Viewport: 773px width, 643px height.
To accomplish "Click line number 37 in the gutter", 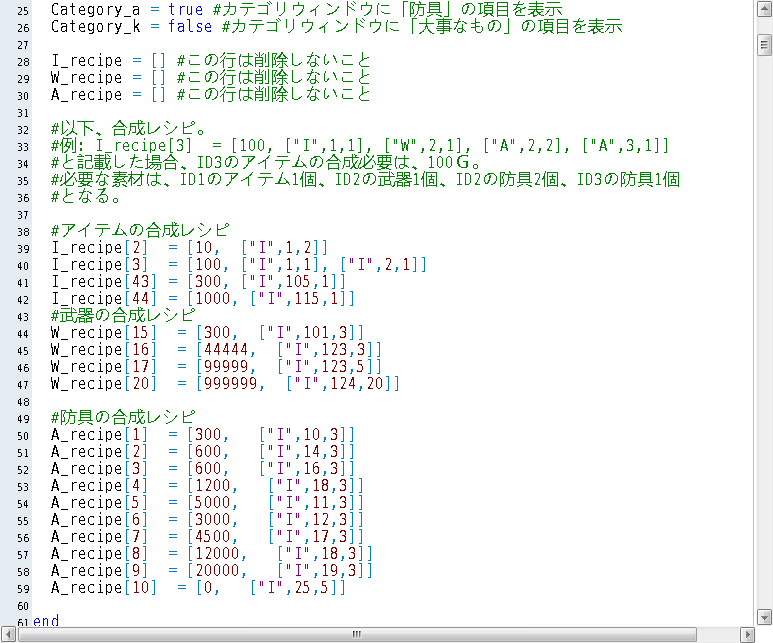I will (23, 215).
